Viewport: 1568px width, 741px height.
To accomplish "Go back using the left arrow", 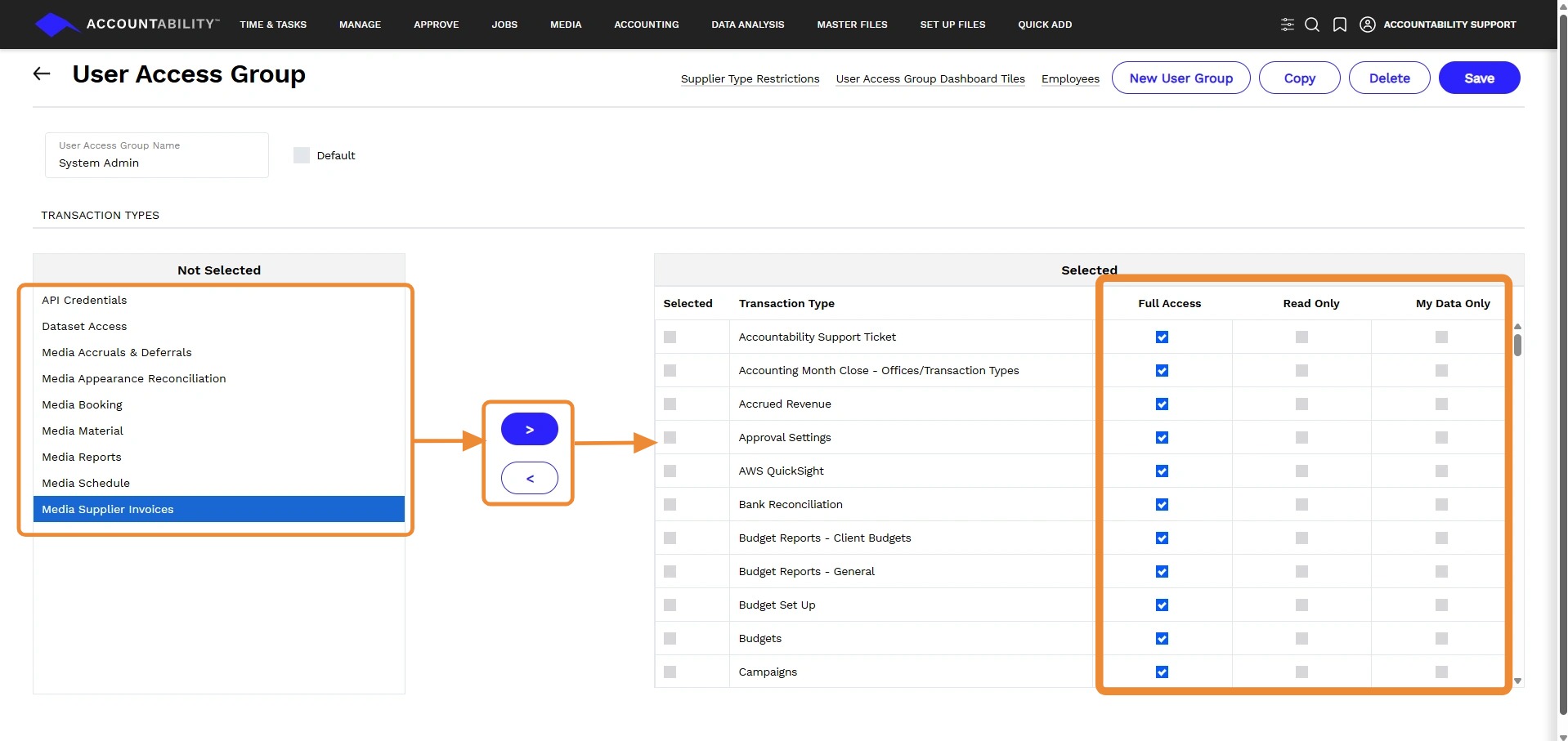I will pos(42,74).
